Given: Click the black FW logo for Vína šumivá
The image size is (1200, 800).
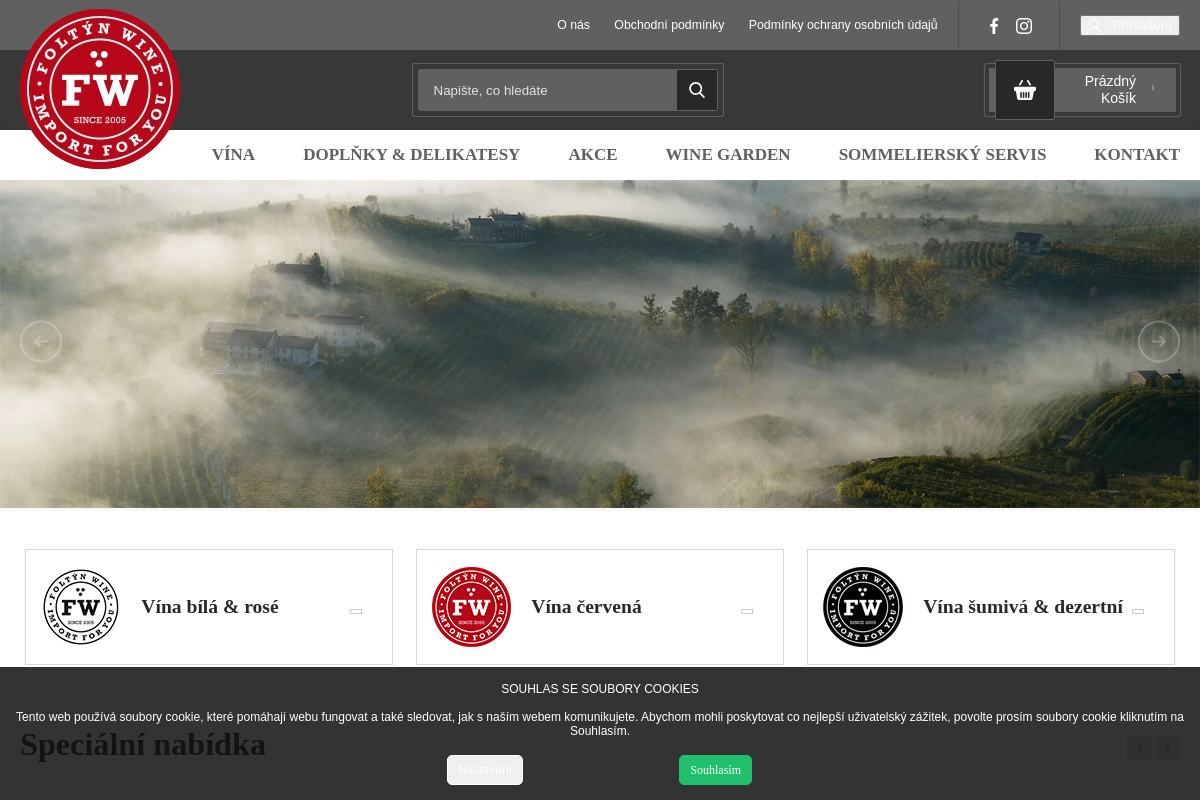Looking at the screenshot, I should coord(863,607).
